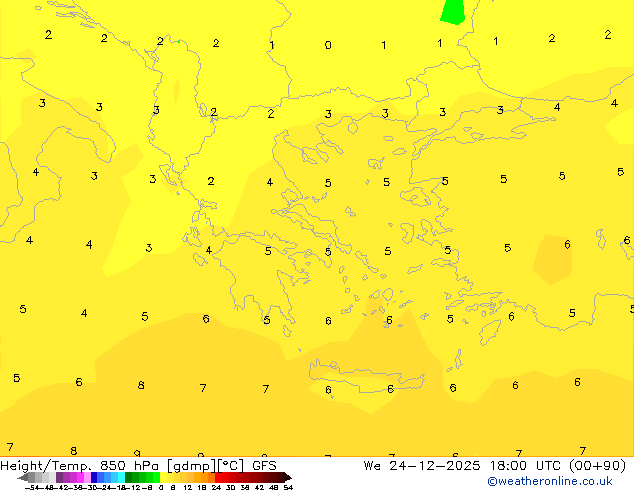Pick the dark blue legend swatch
This screenshot has width=634, height=490.
(94, 477)
